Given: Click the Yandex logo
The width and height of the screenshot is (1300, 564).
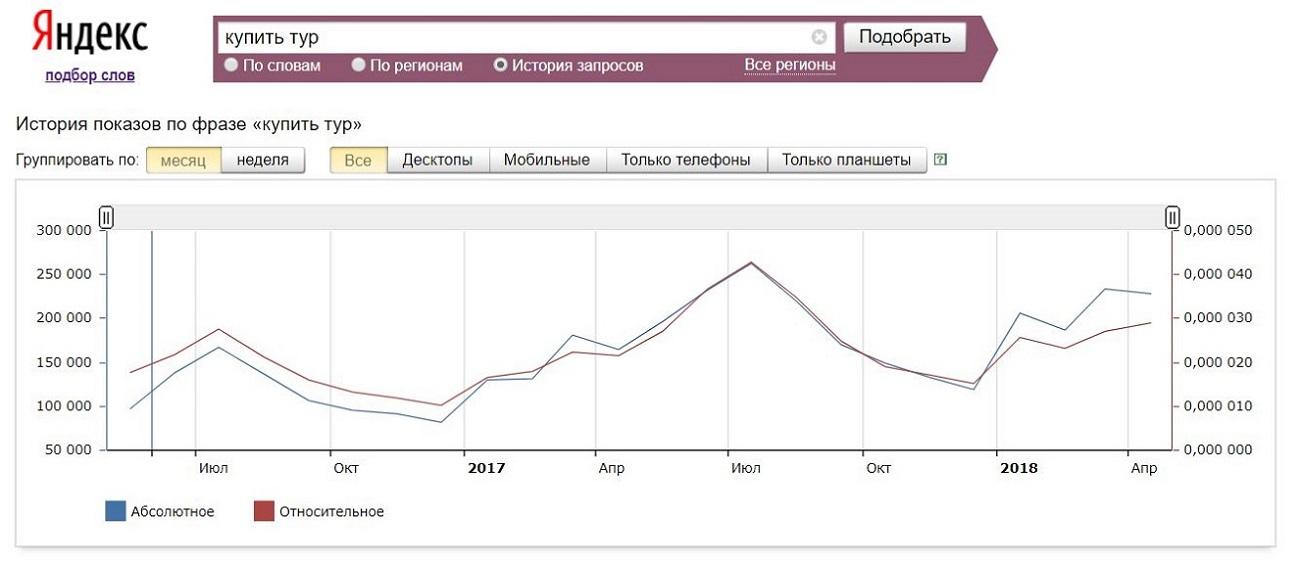Looking at the screenshot, I should click(x=90, y=33).
